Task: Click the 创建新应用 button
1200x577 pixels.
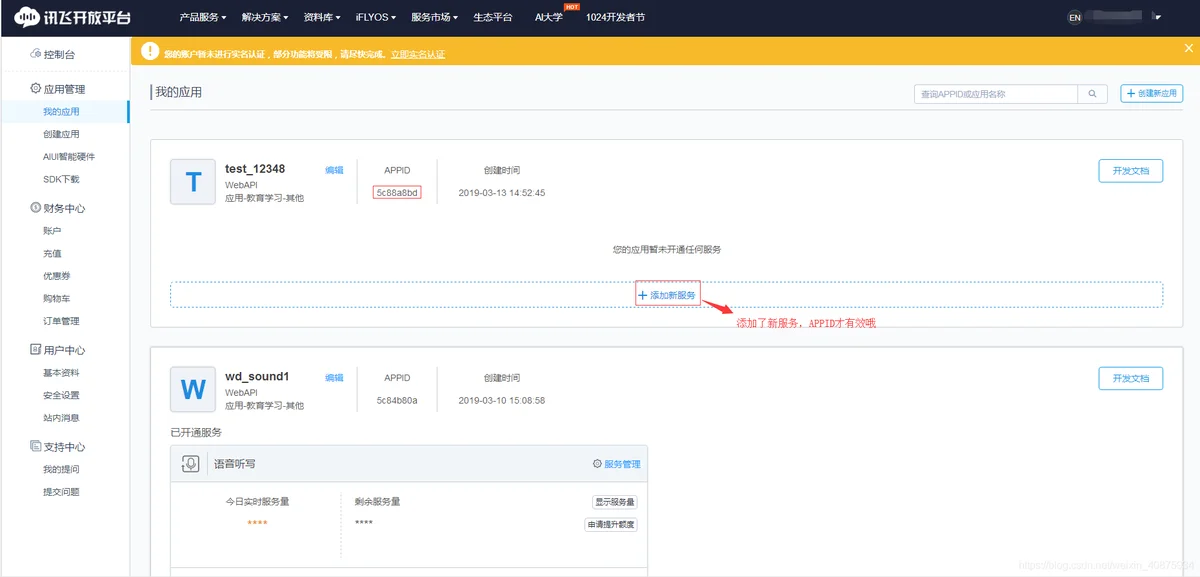Action: (x=1151, y=93)
